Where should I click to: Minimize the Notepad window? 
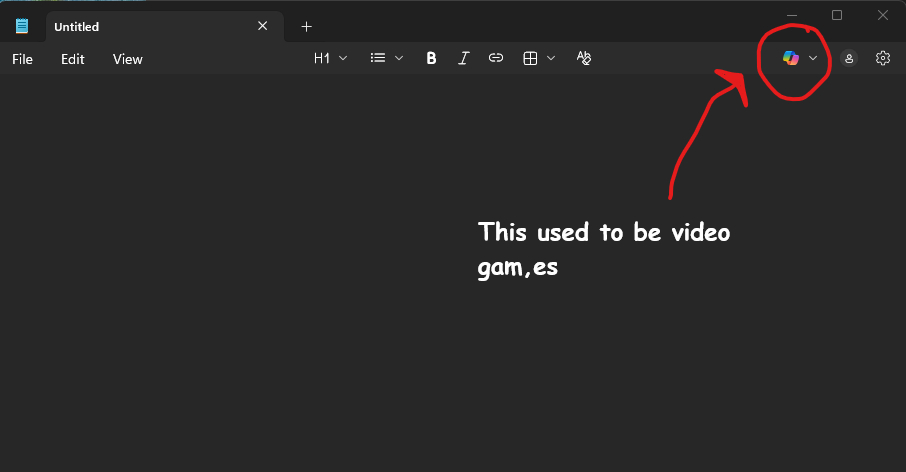tap(792, 15)
